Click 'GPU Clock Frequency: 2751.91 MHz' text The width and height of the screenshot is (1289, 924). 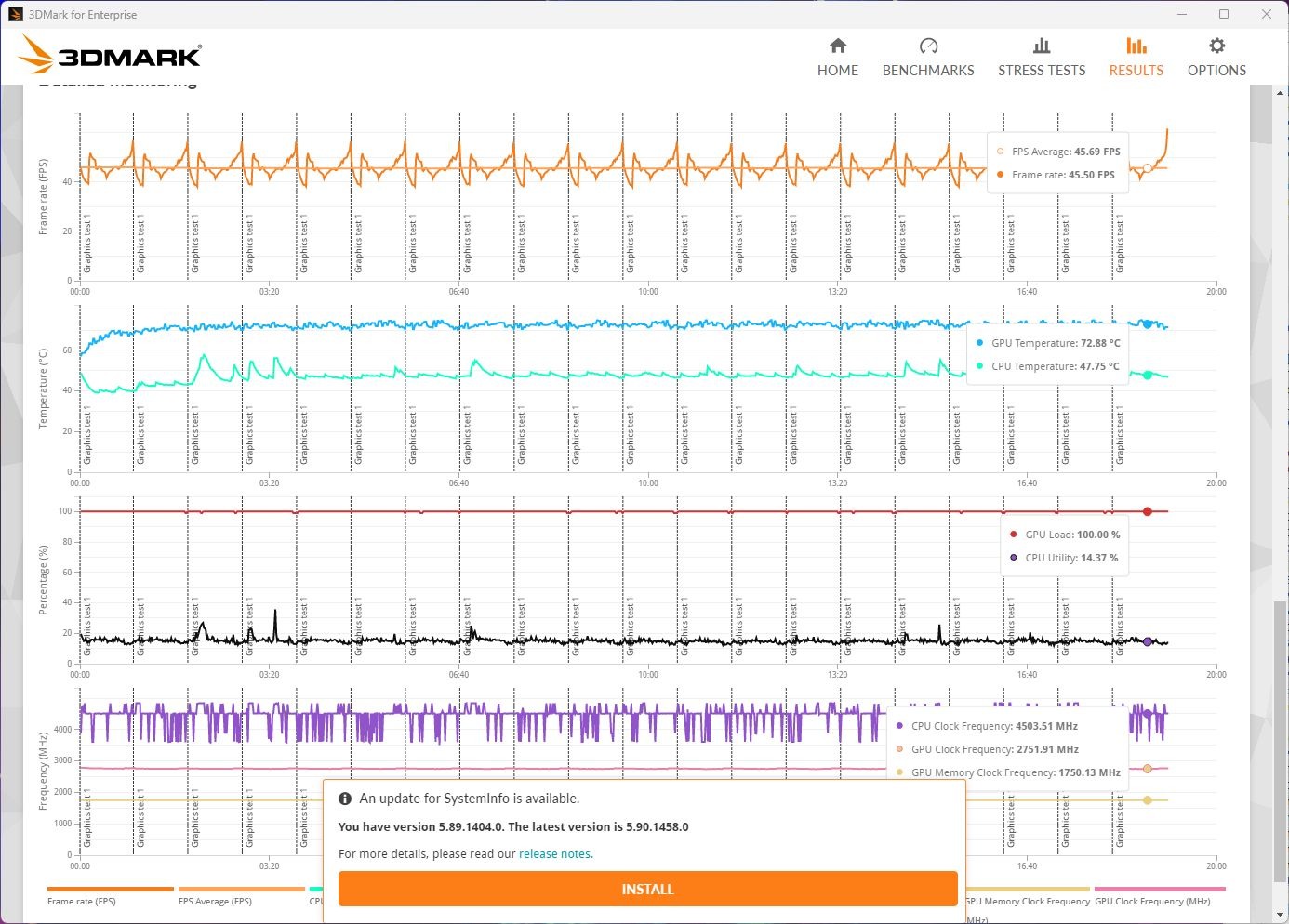[x=995, y=749]
